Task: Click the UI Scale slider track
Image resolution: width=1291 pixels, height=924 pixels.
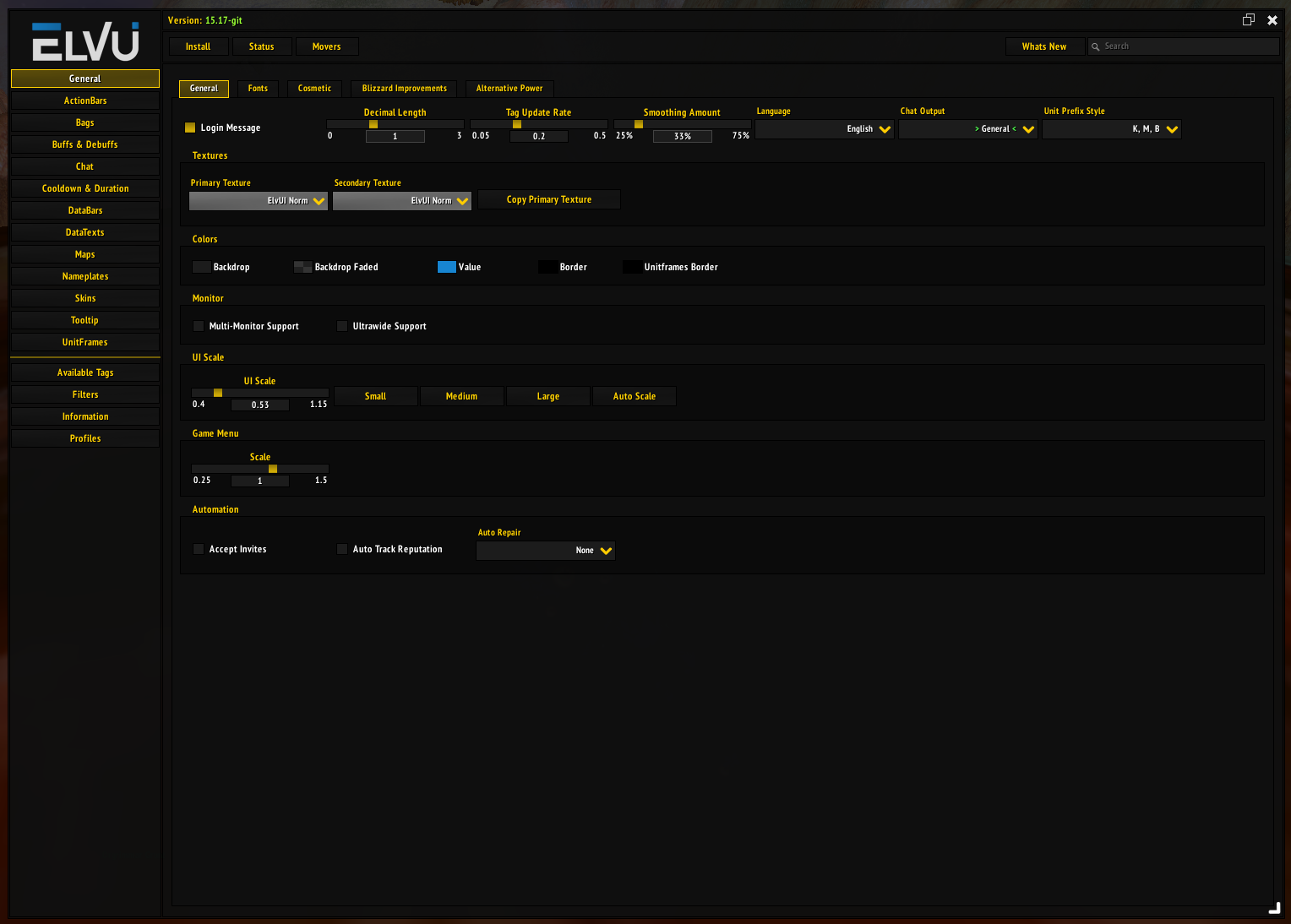Action: point(260,393)
